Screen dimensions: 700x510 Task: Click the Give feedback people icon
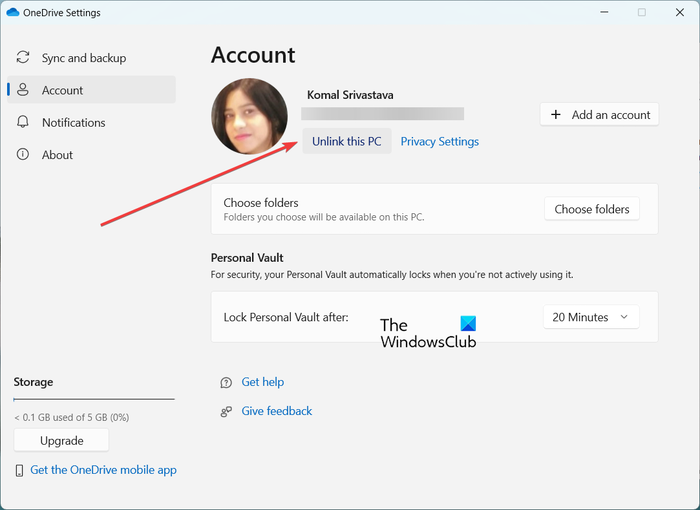226,411
